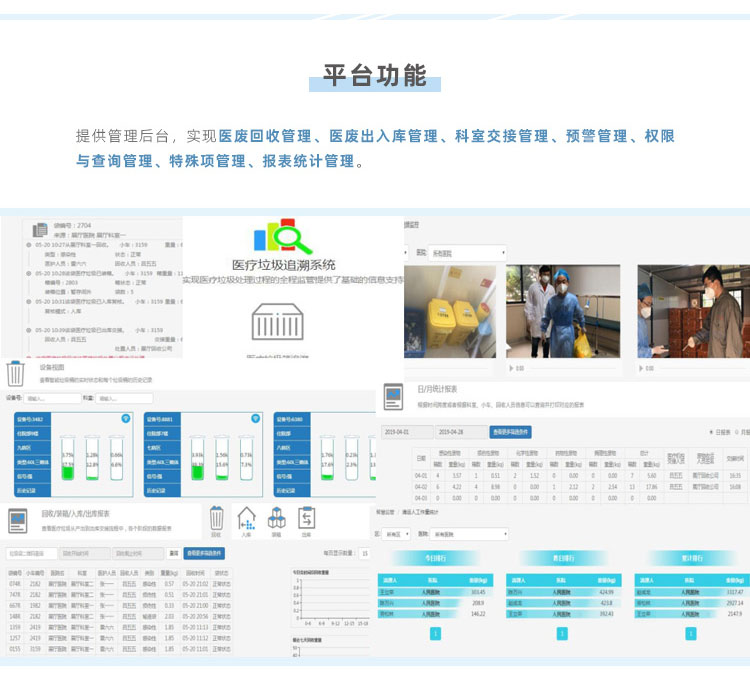This screenshot has height=700, width=750.
Task: Click the 回收开始时间 date field
Action: [x=84, y=553]
